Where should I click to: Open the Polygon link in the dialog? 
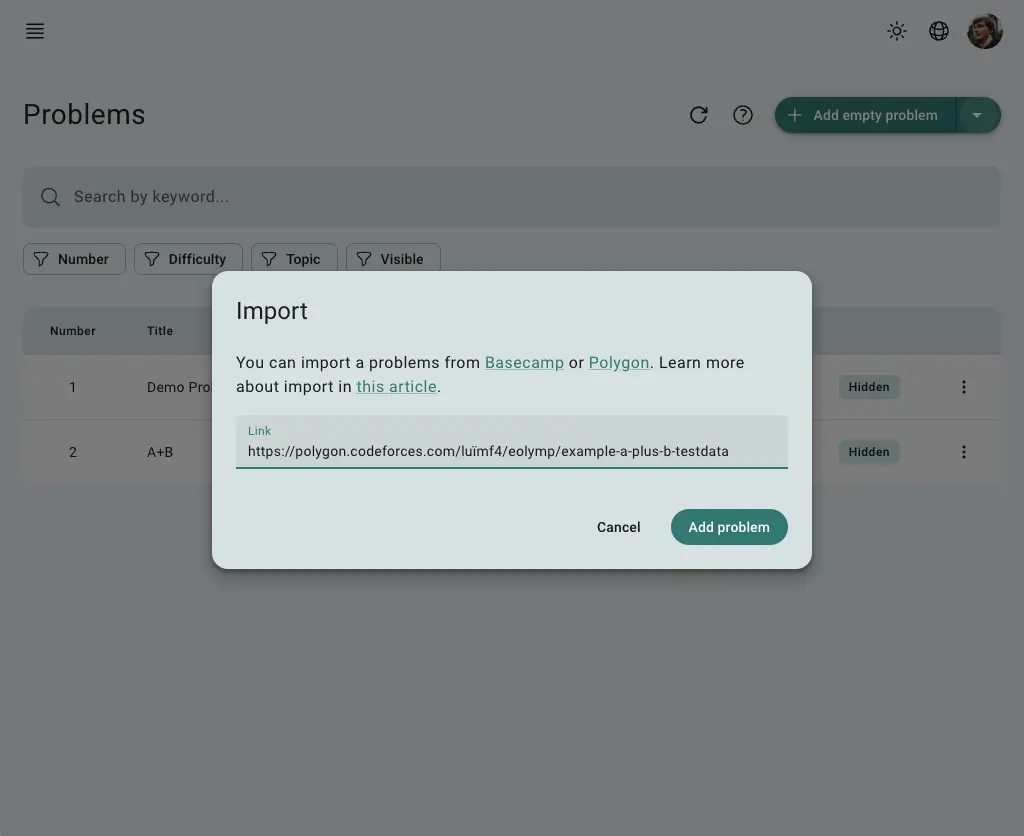(x=619, y=363)
